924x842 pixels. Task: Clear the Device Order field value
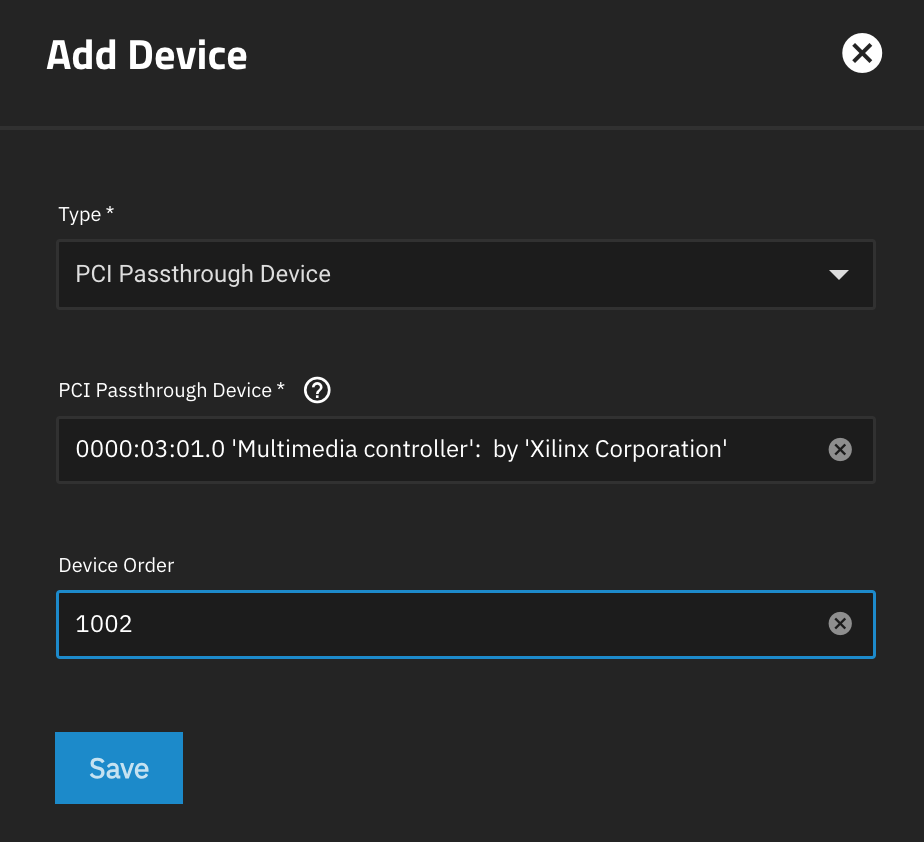coord(840,623)
